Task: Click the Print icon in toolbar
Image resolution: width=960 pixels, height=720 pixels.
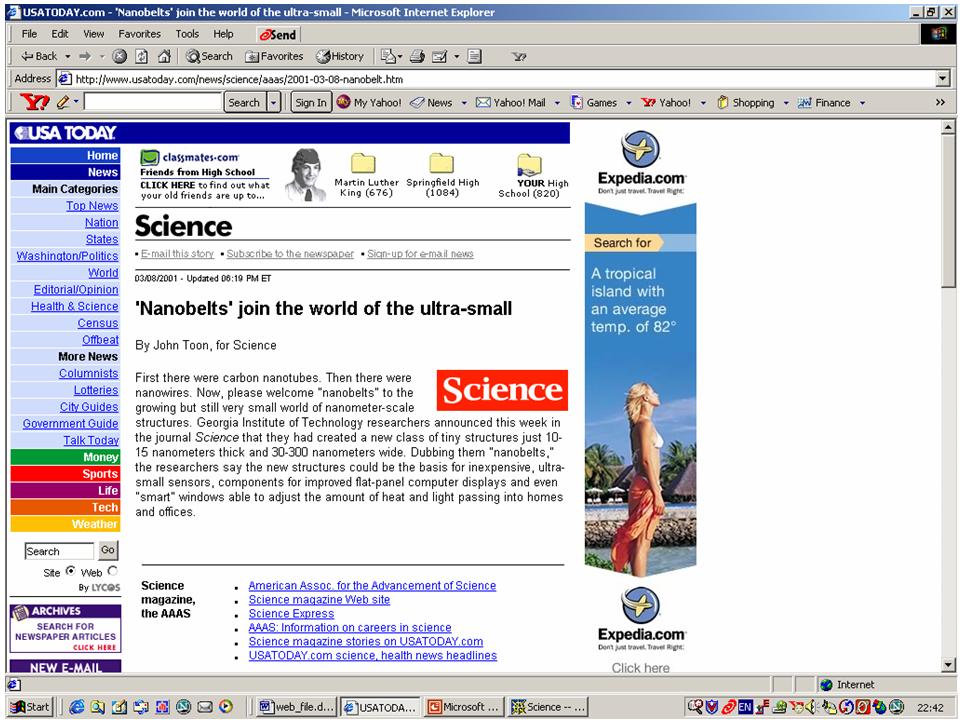Action: (418, 56)
